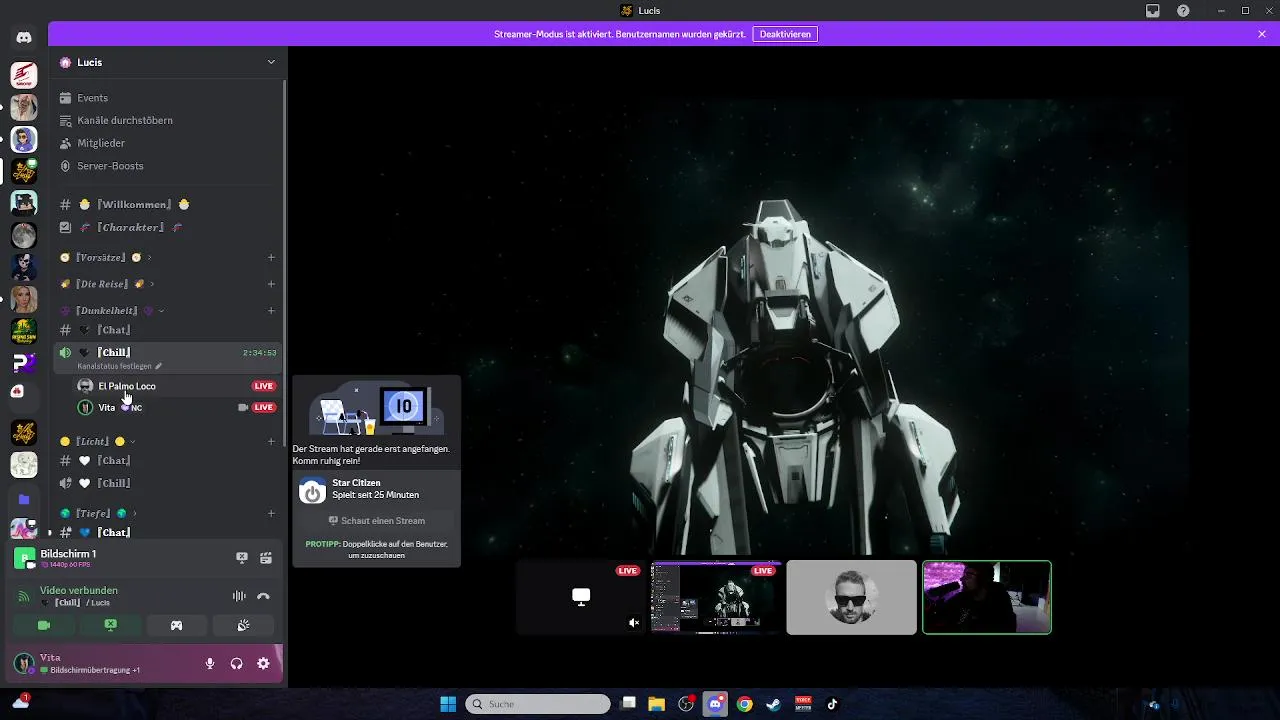Expand the Lucis server menu
This screenshot has height=720, width=1280.
271,62
